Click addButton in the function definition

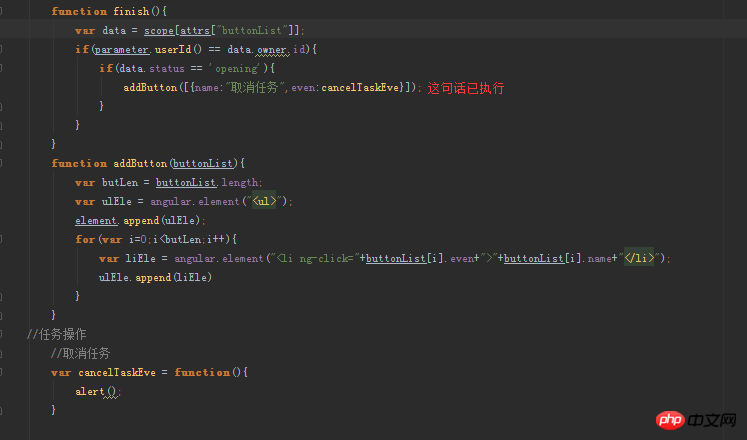pos(140,163)
